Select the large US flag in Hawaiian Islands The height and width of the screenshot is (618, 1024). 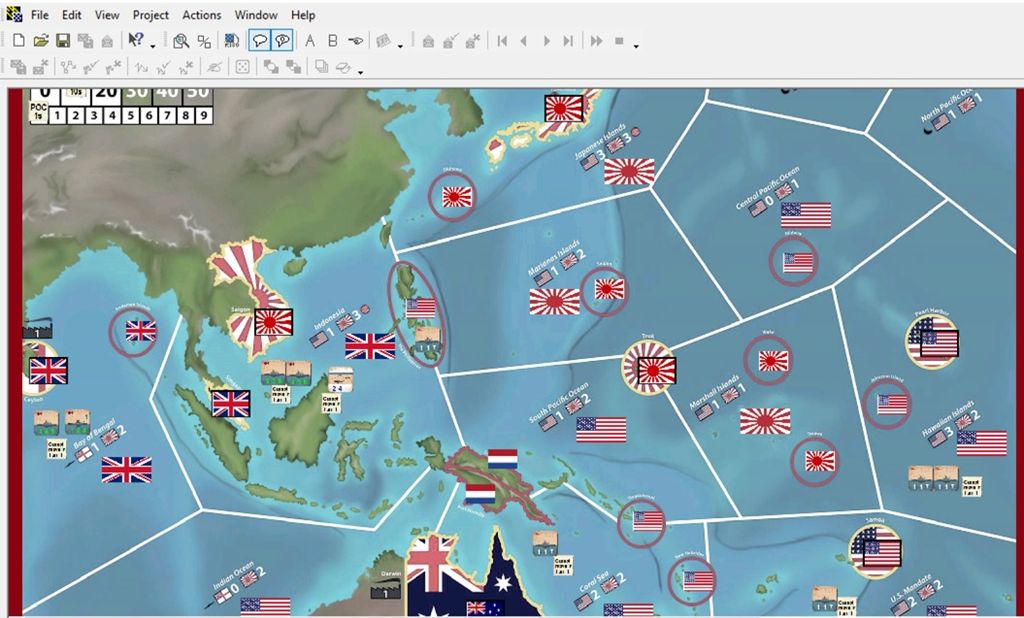[982, 443]
